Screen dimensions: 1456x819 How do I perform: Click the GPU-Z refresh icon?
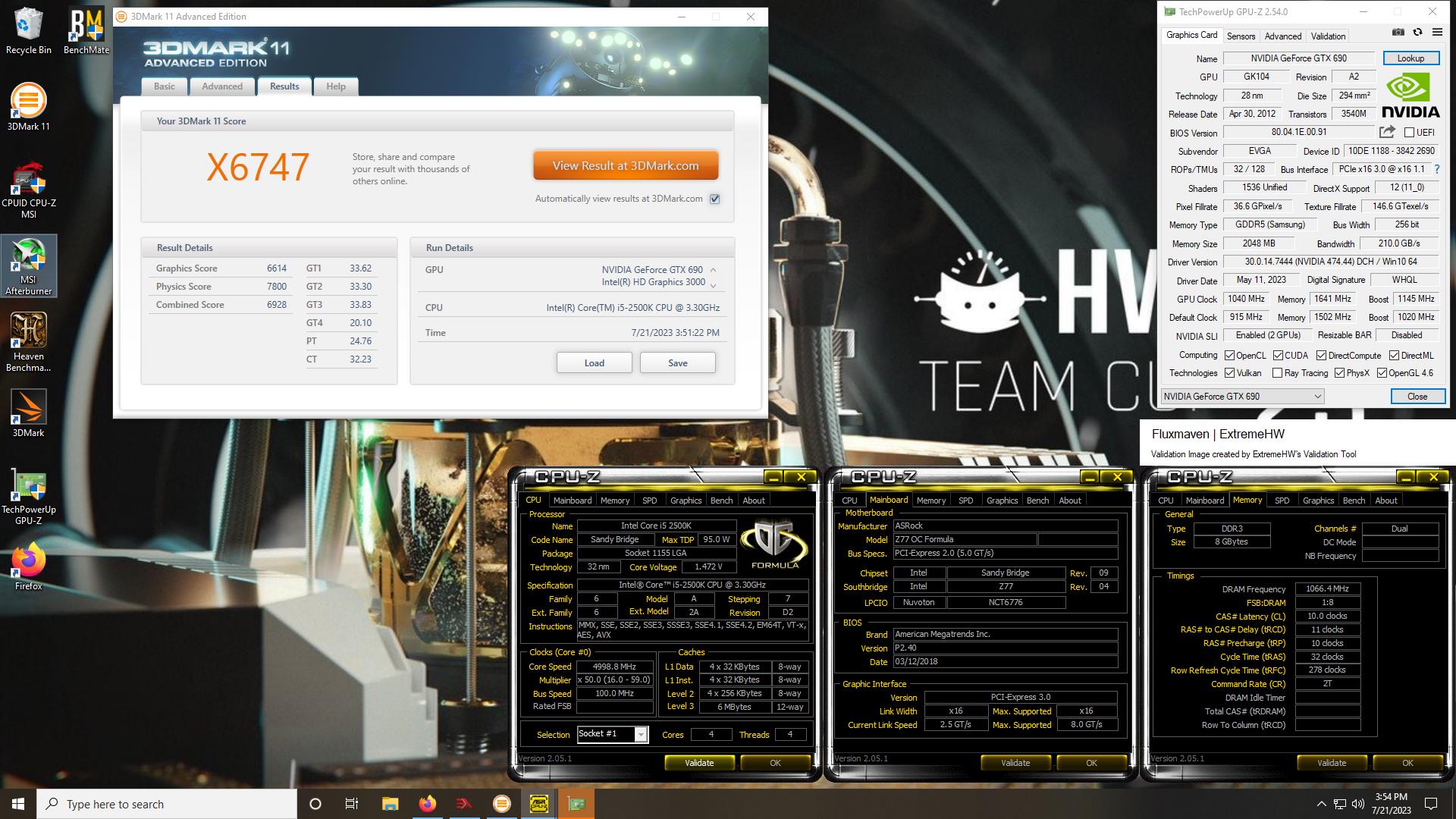point(1417,32)
